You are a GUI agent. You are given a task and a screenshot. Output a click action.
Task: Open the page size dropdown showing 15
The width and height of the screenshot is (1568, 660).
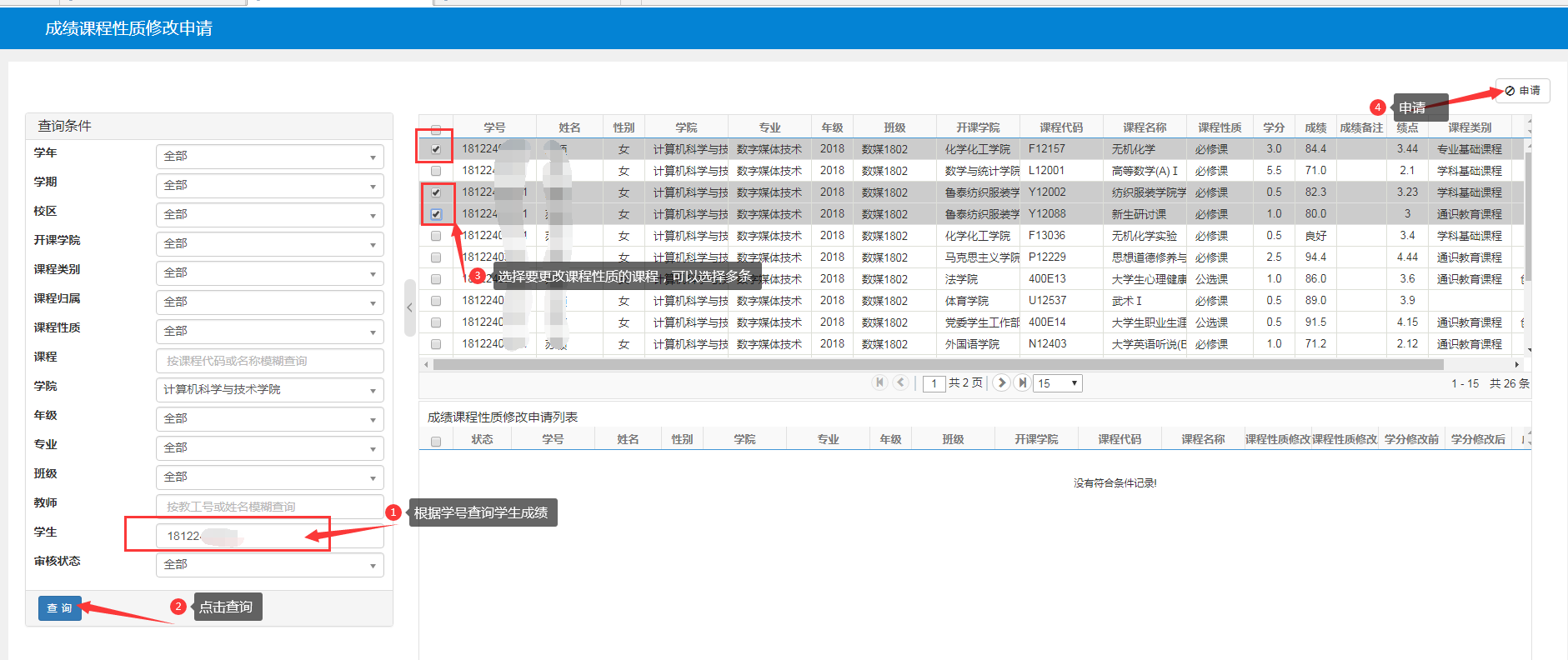pyautogui.click(x=1057, y=383)
